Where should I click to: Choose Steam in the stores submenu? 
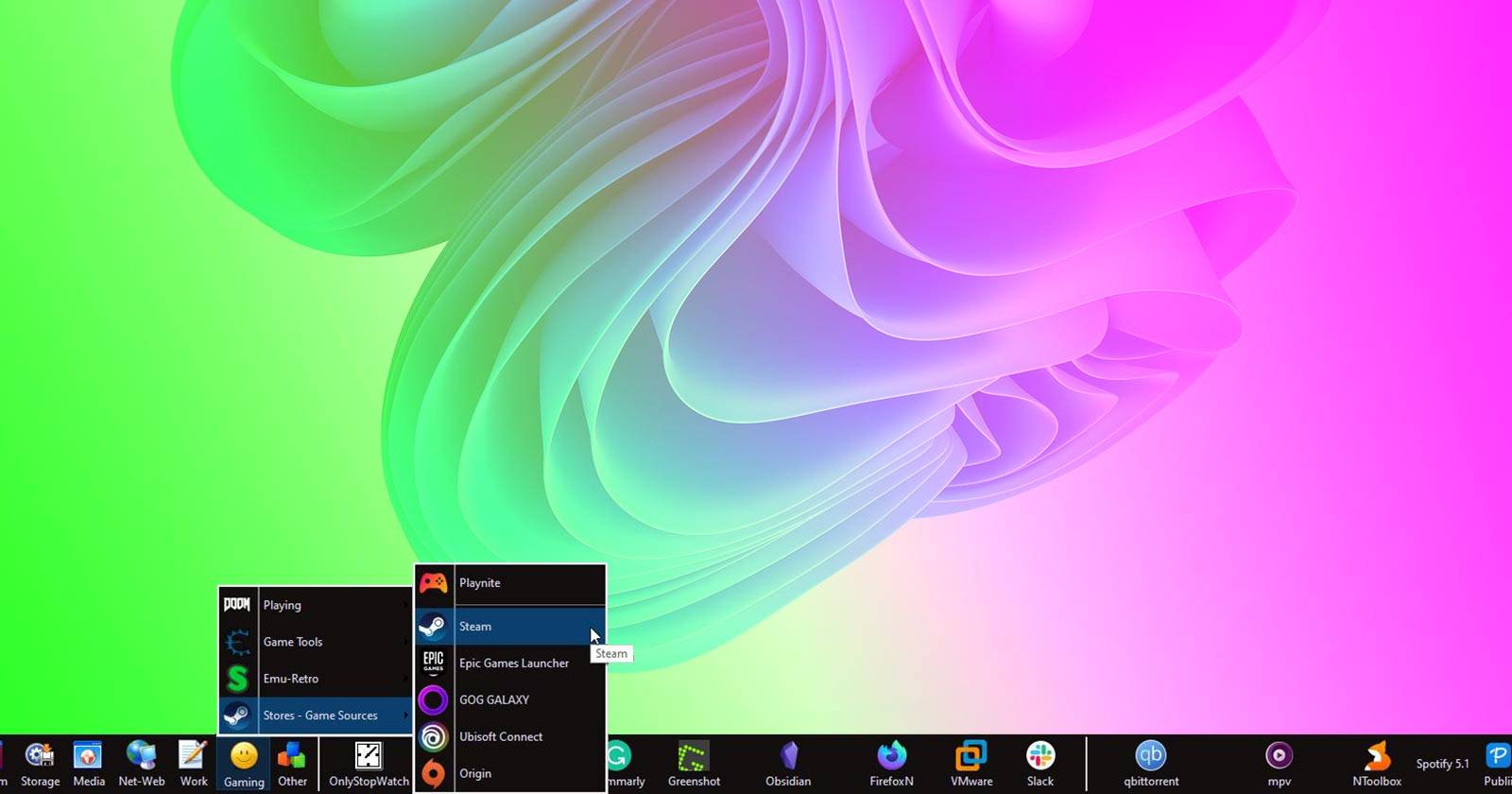510,627
